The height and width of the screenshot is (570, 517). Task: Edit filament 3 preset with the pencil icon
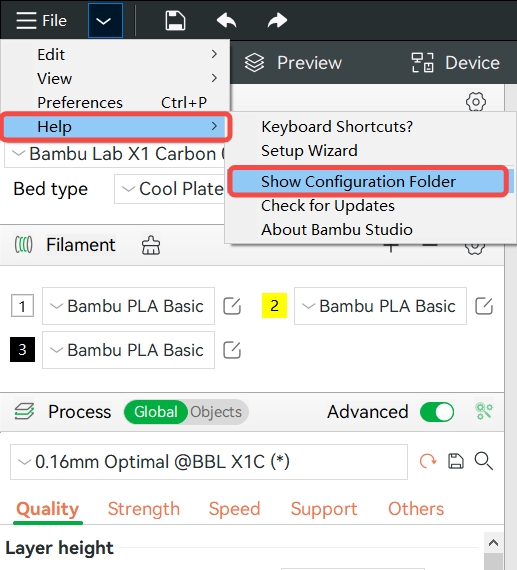(x=232, y=350)
